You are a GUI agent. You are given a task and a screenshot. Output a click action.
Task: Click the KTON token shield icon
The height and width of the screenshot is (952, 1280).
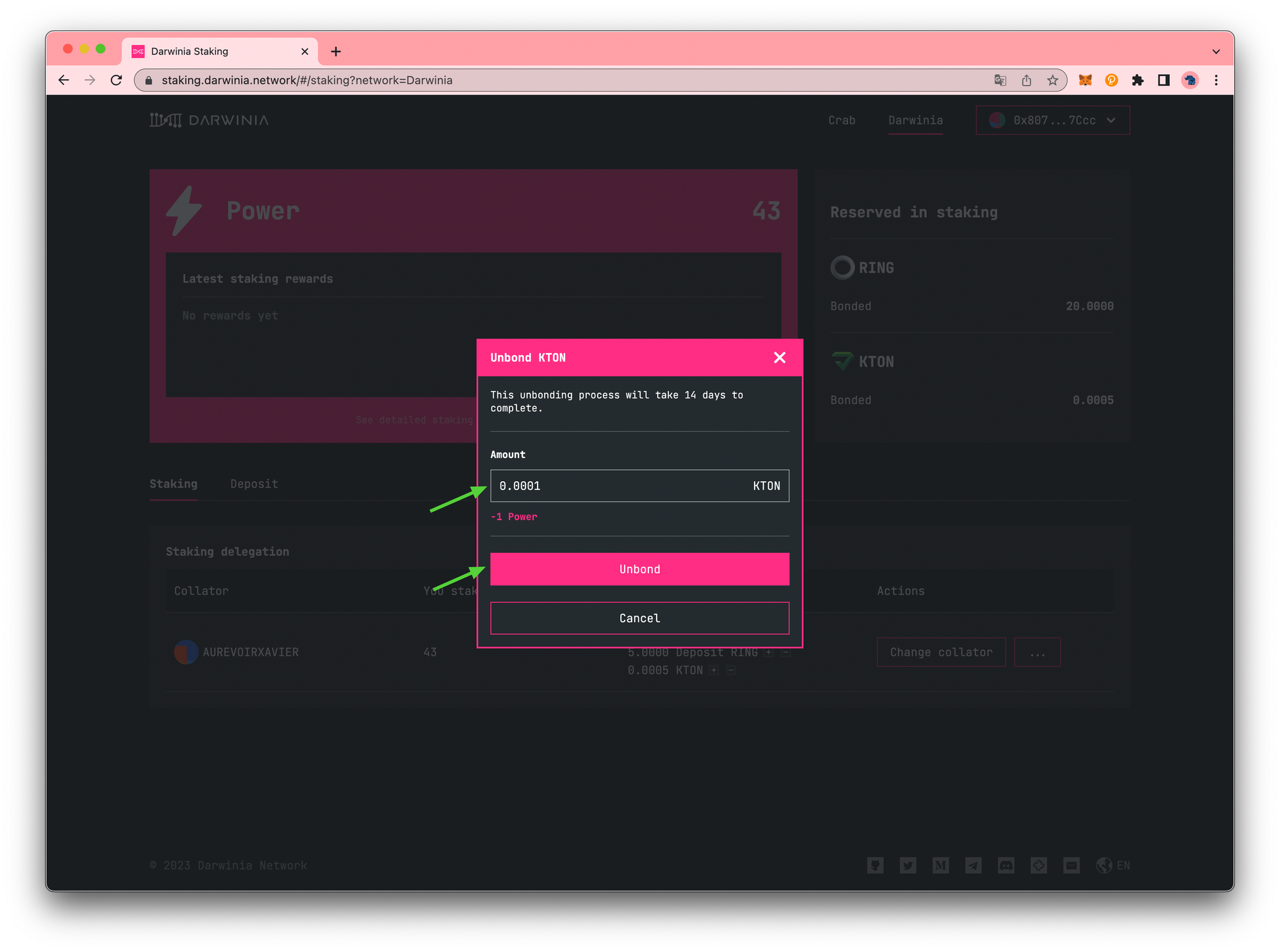point(842,361)
